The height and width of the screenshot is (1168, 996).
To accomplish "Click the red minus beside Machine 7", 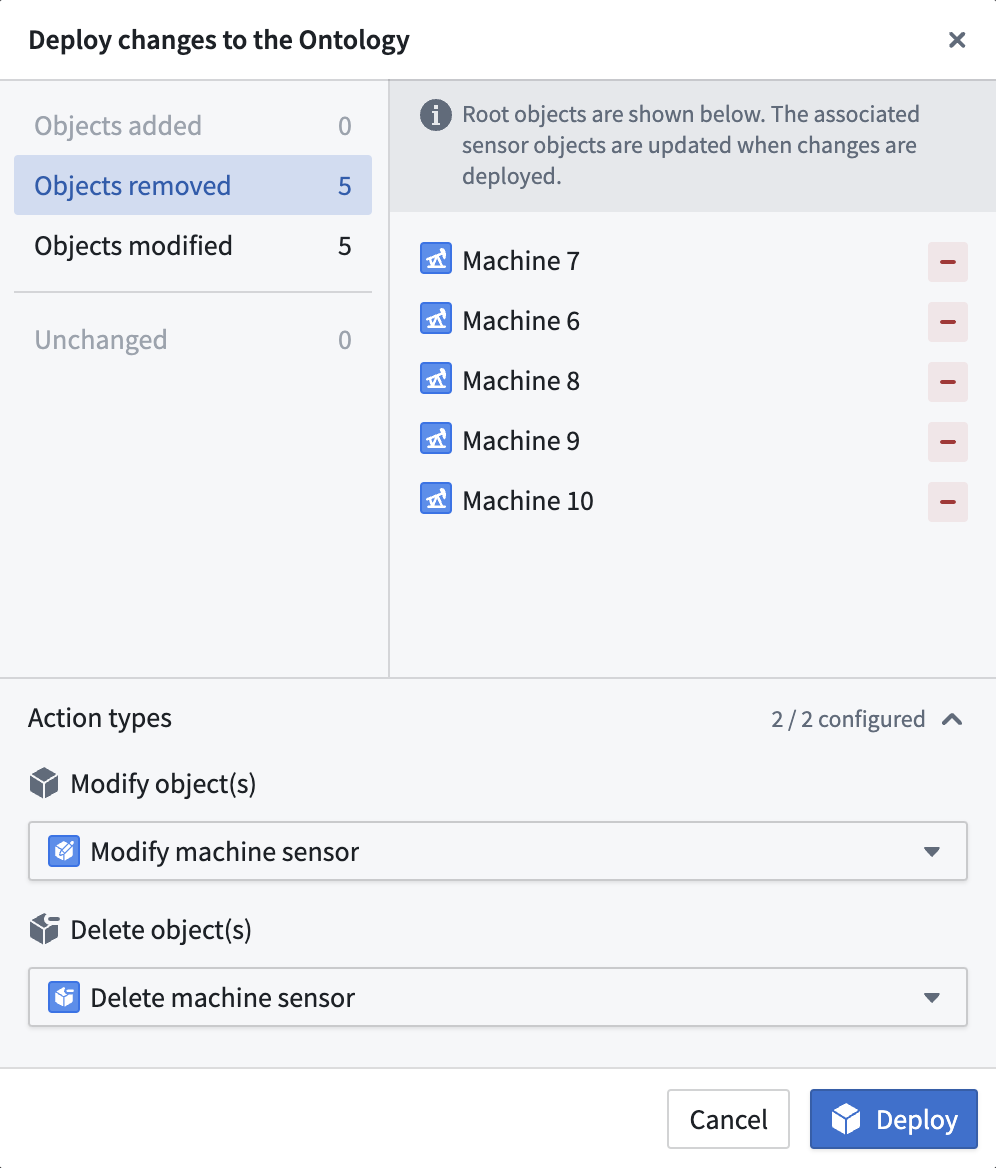I will point(948,262).
